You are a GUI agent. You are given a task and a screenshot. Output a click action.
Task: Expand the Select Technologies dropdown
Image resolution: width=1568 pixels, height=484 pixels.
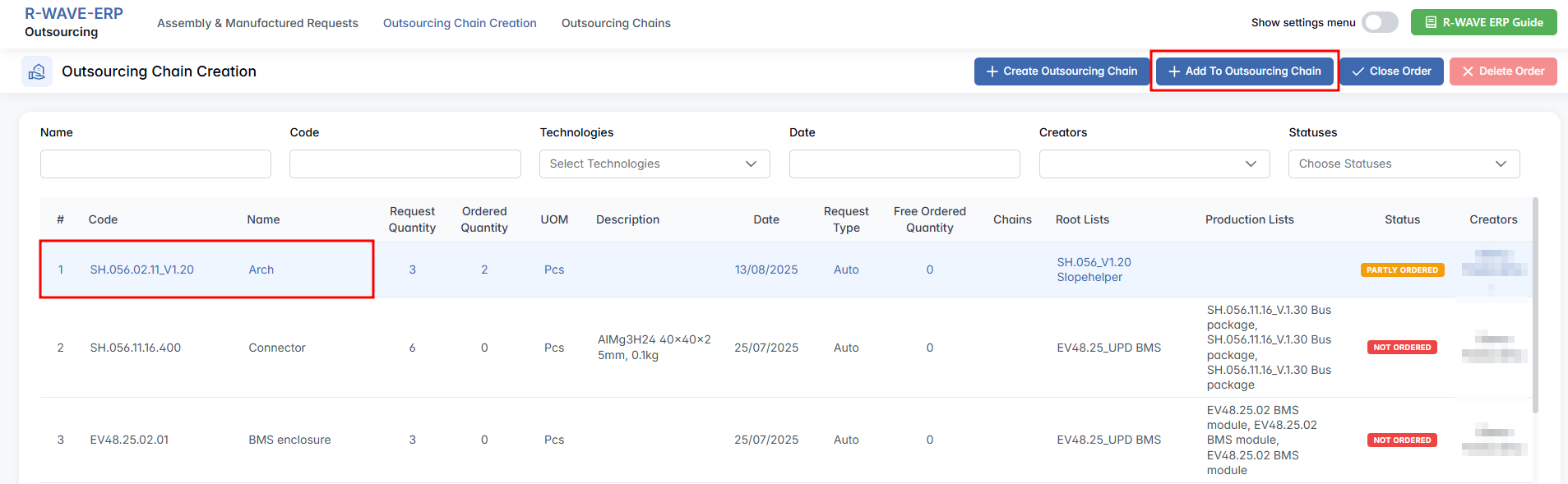[x=654, y=164]
